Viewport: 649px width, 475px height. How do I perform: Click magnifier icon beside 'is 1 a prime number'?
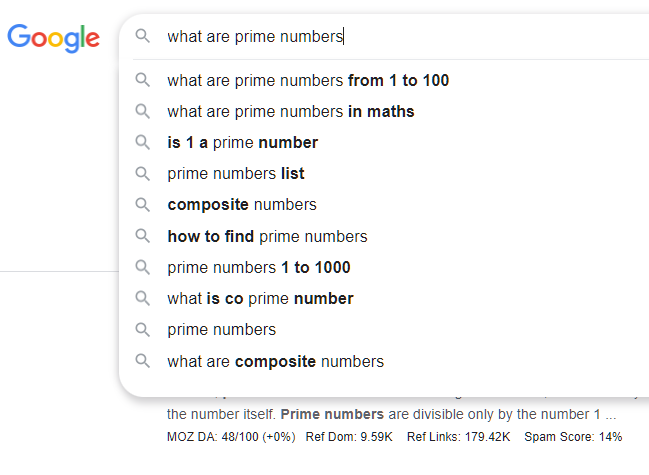coord(143,142)
